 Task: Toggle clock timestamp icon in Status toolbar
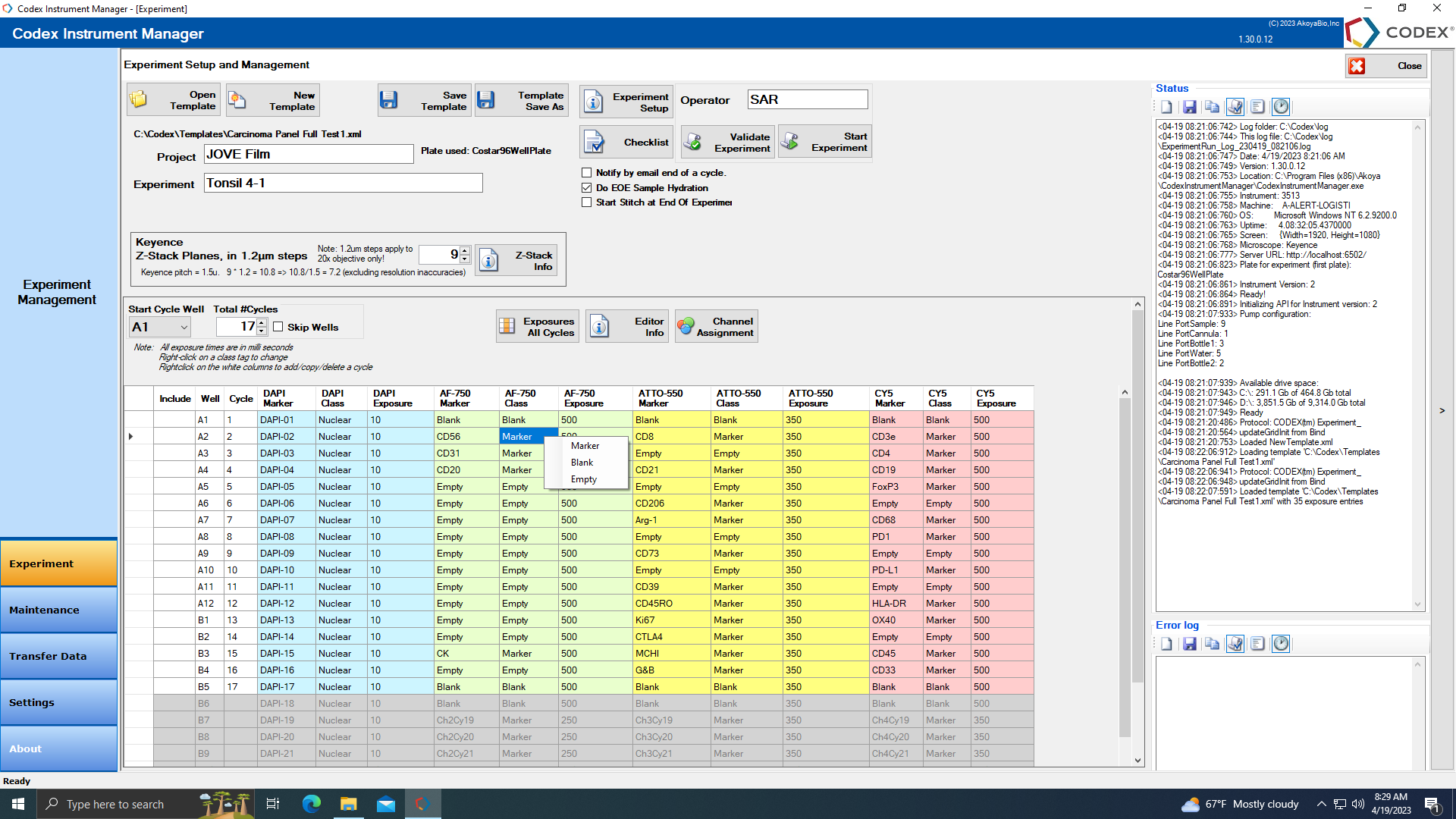1281,107
